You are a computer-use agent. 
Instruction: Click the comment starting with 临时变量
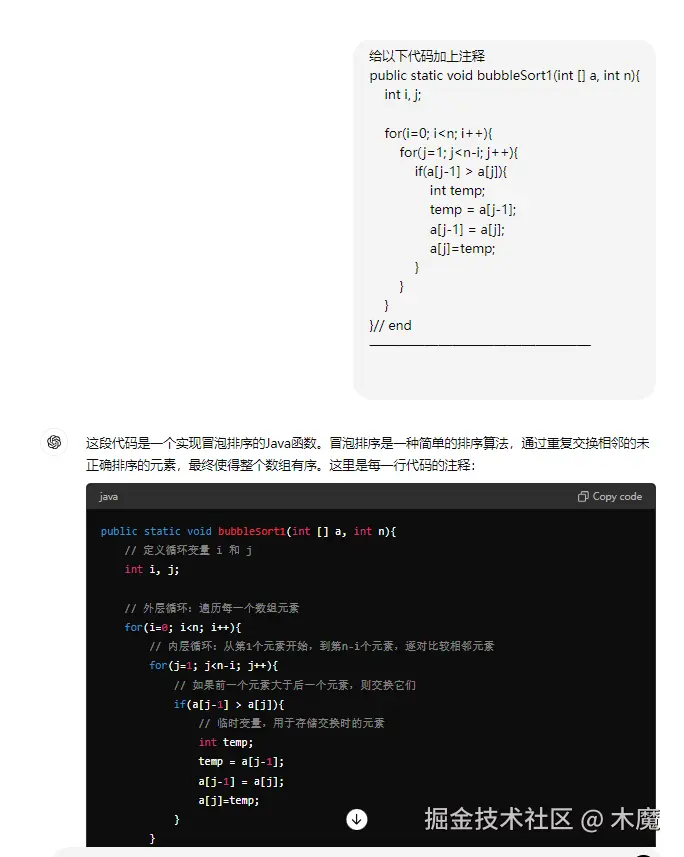coord(291,723)
